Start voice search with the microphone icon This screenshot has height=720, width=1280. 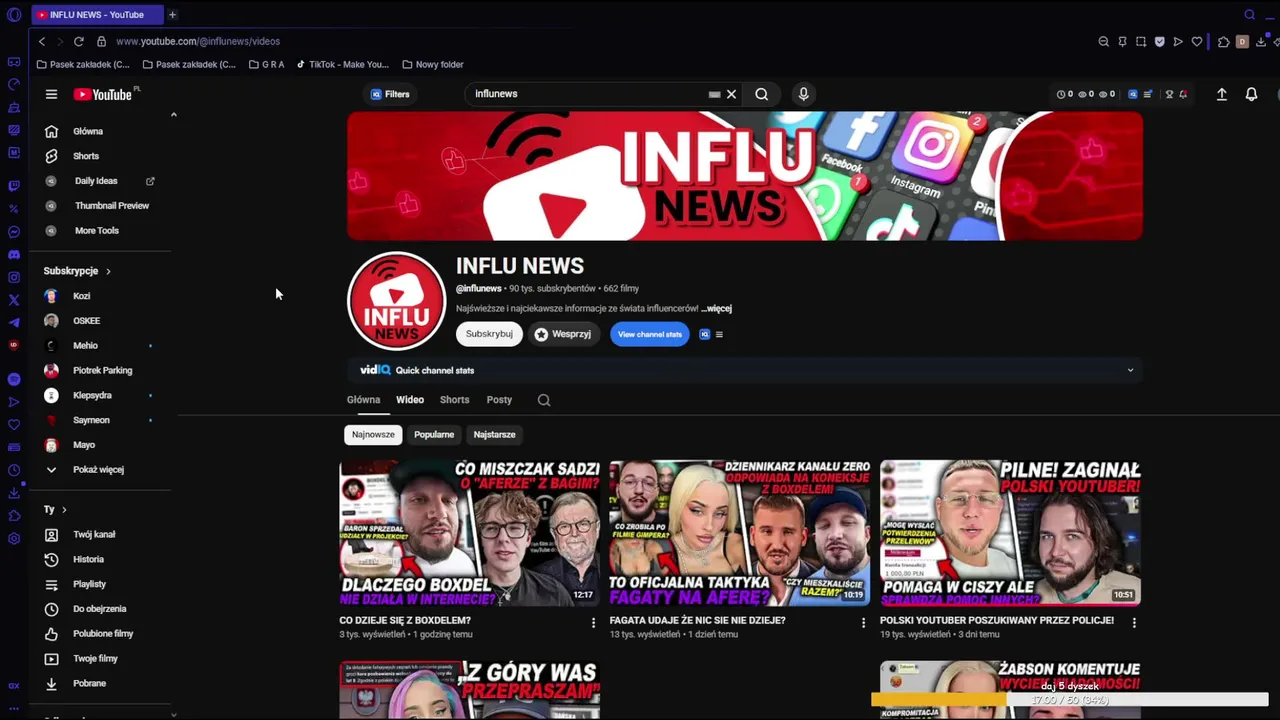(x=803, y=94)
